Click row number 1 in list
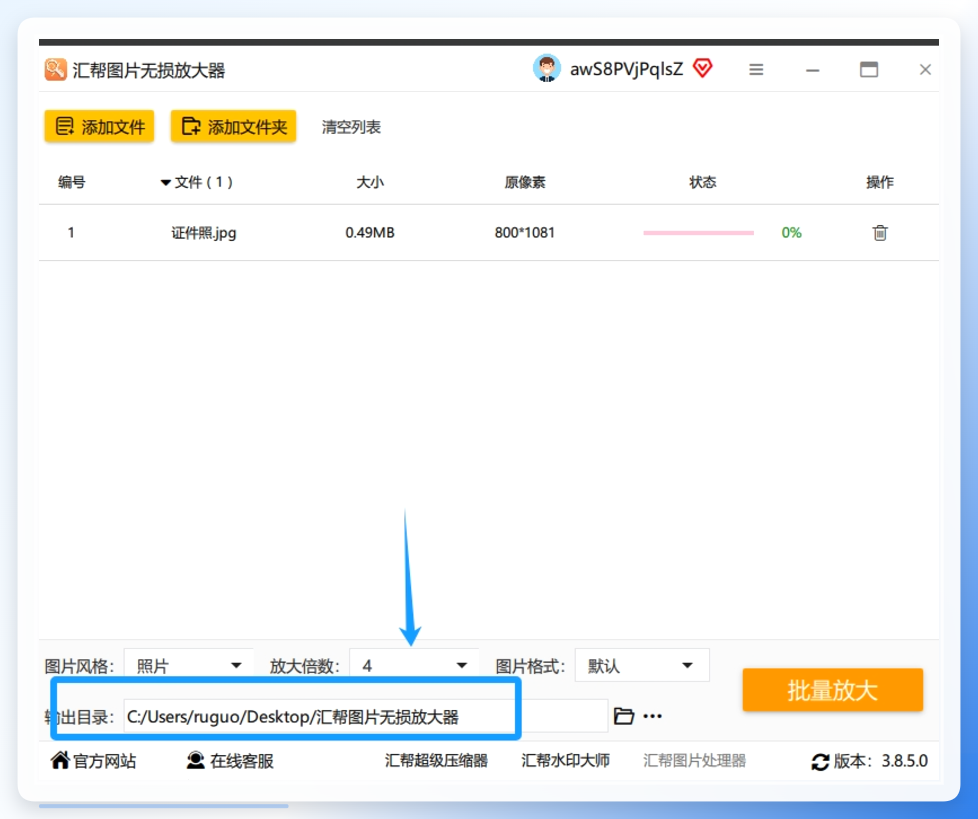The height and width of the screenshot is (819, 978). pyautogui.click(x=71, y=233)
